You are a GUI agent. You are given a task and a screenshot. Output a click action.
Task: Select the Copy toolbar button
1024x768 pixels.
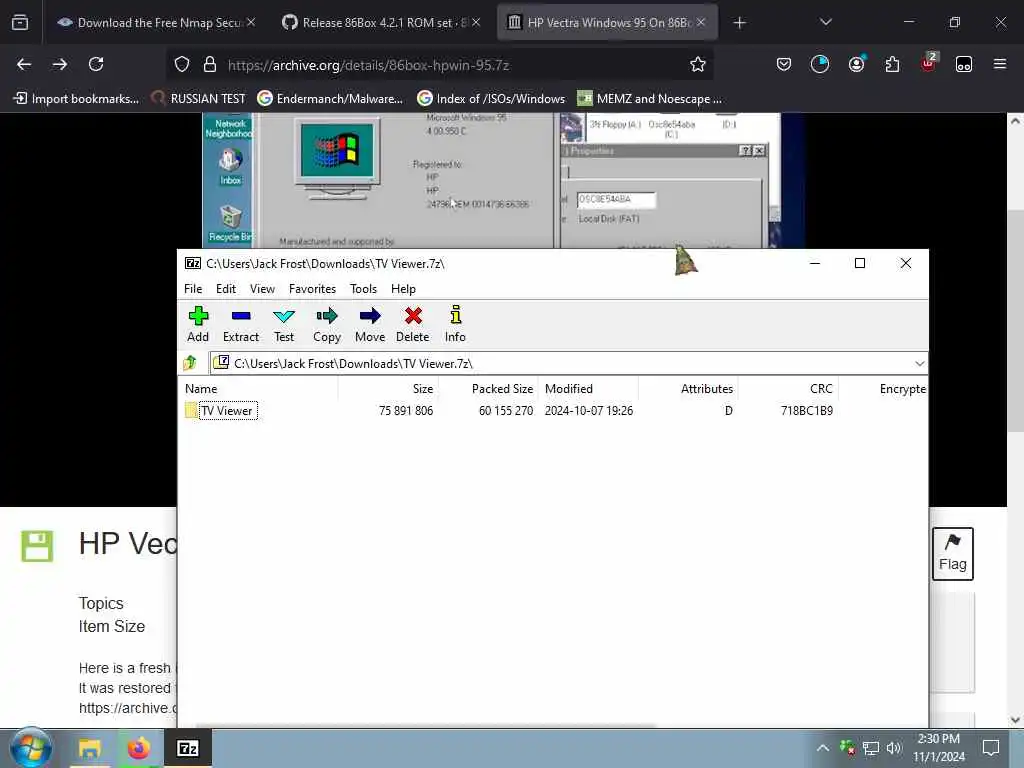[x=327, y=324]
